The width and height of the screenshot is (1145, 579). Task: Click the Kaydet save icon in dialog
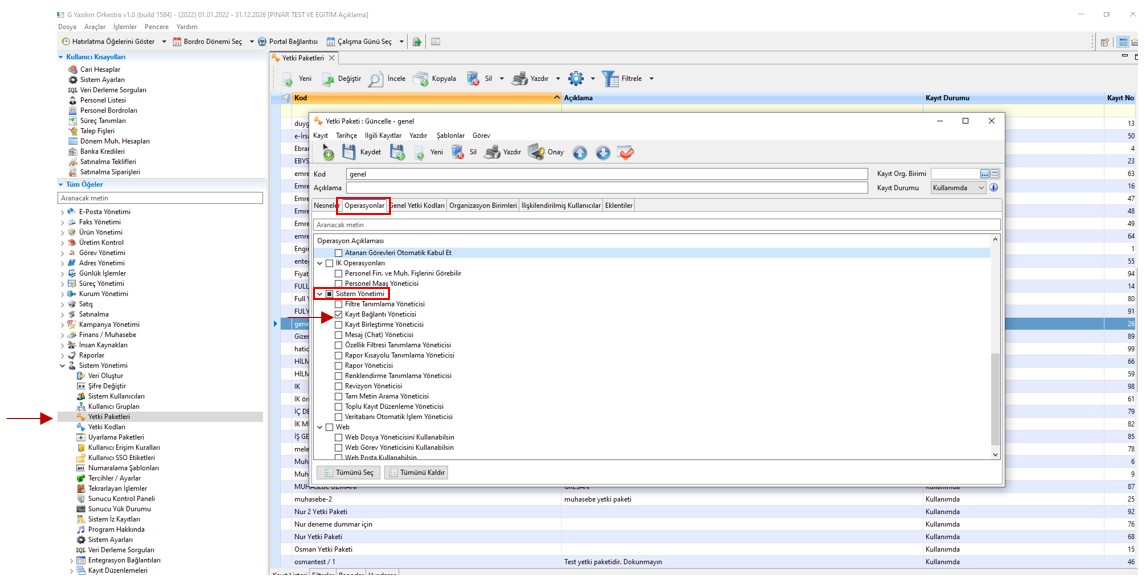349,152
